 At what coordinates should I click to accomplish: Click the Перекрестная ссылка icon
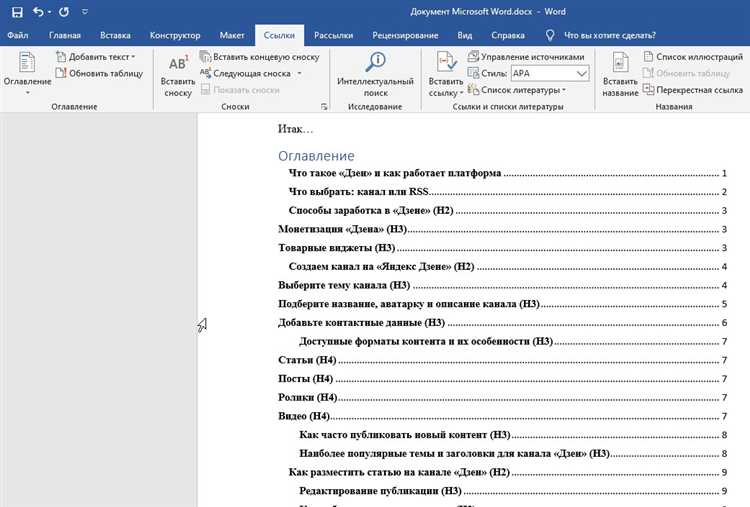(648, 89)
